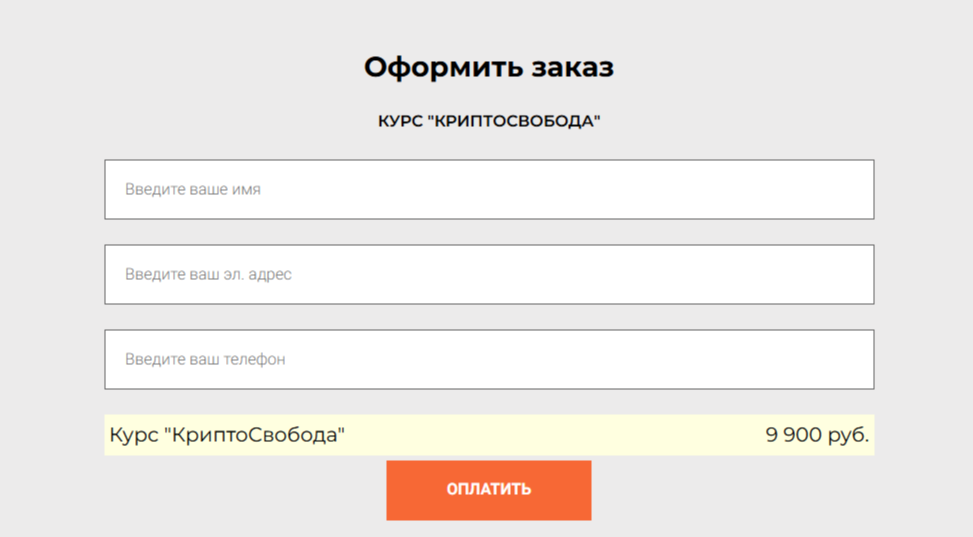
Task: Click the yellow order summary row
Action: 550,435
